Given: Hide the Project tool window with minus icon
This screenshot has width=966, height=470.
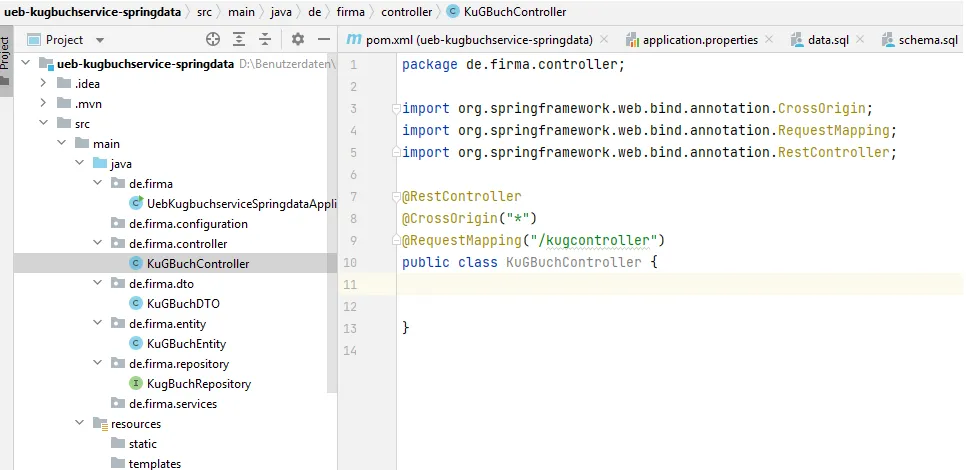Looking at the screenshot, I should [324, 39].
